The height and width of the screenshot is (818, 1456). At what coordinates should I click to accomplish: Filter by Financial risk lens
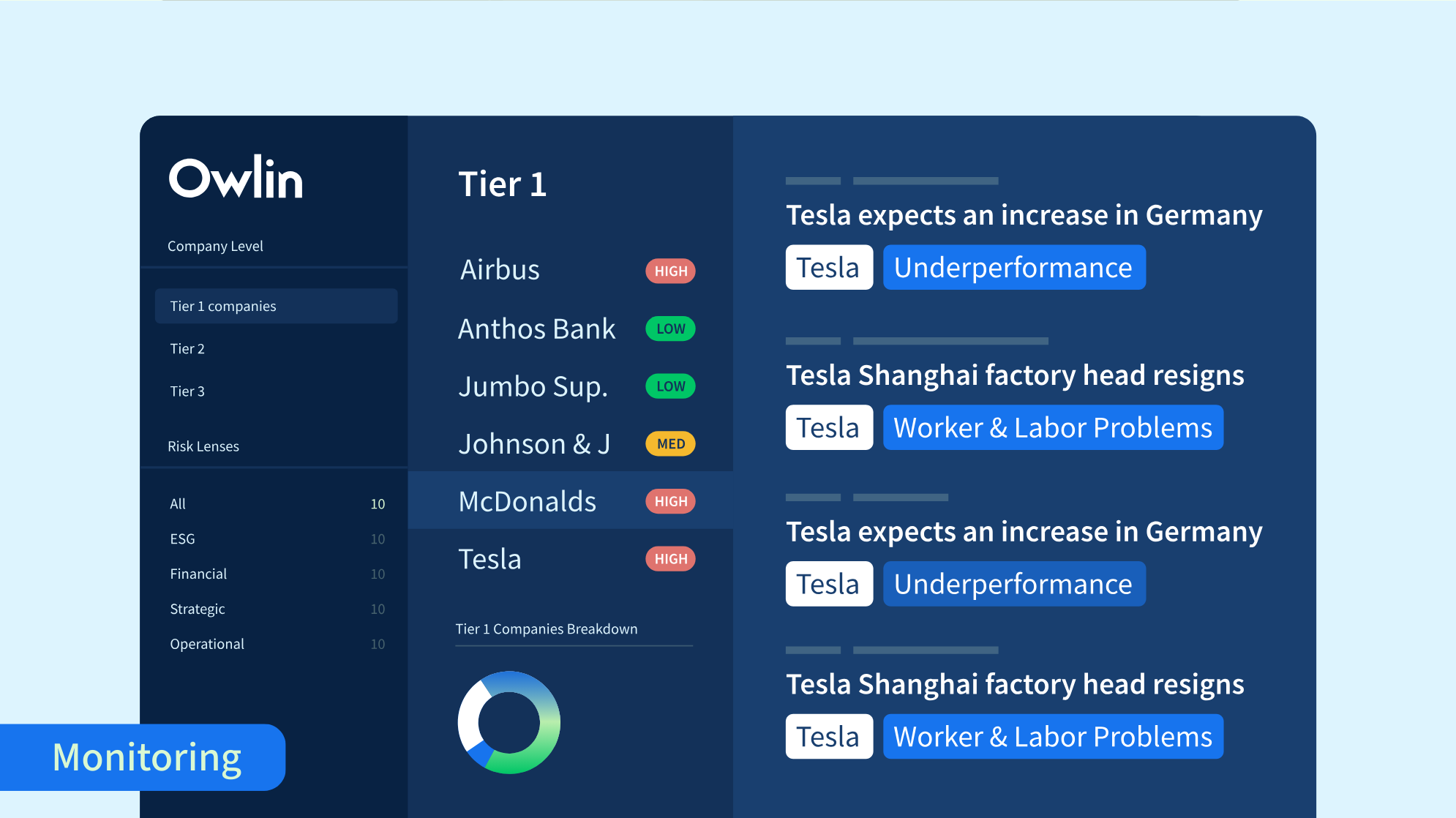(198, 574)
